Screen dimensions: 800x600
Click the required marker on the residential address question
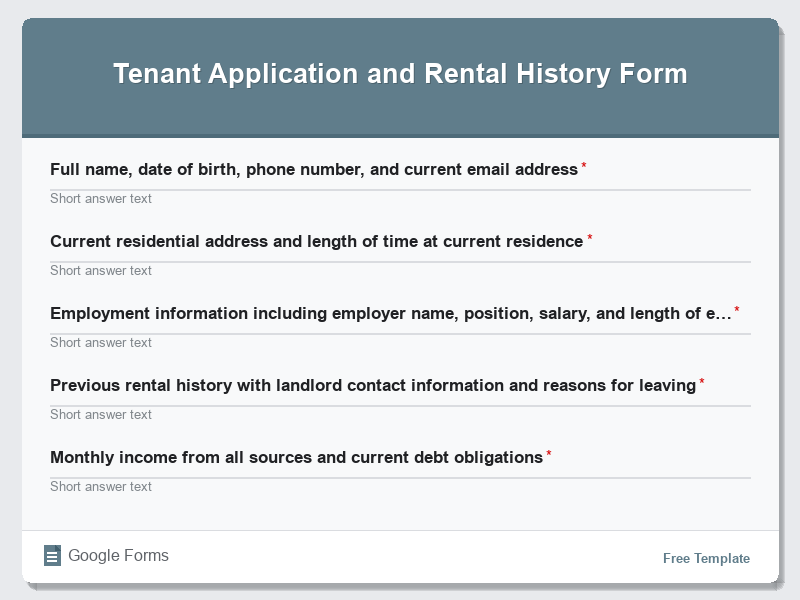tap(590, 236)
